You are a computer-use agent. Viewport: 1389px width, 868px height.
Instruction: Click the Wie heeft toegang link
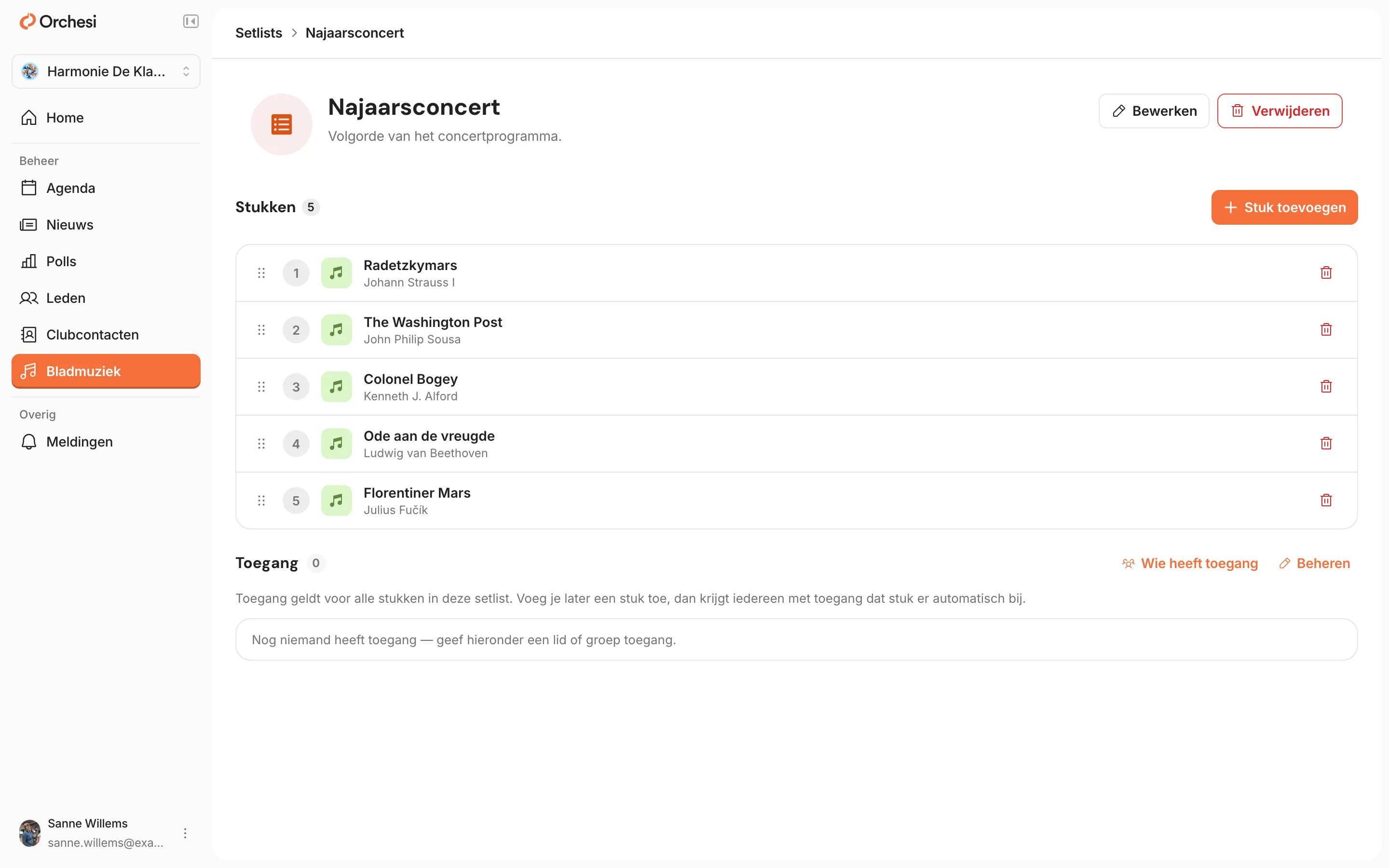[x=1190, y=563]
